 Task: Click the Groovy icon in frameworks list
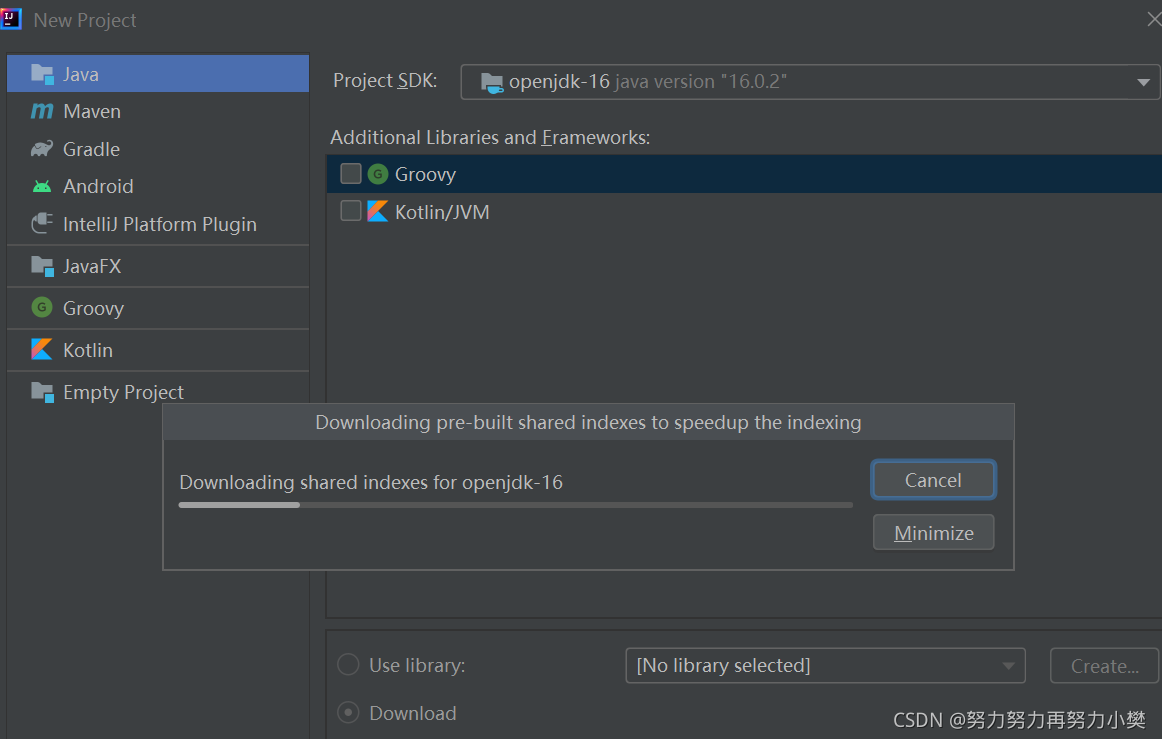coord(378,174)
